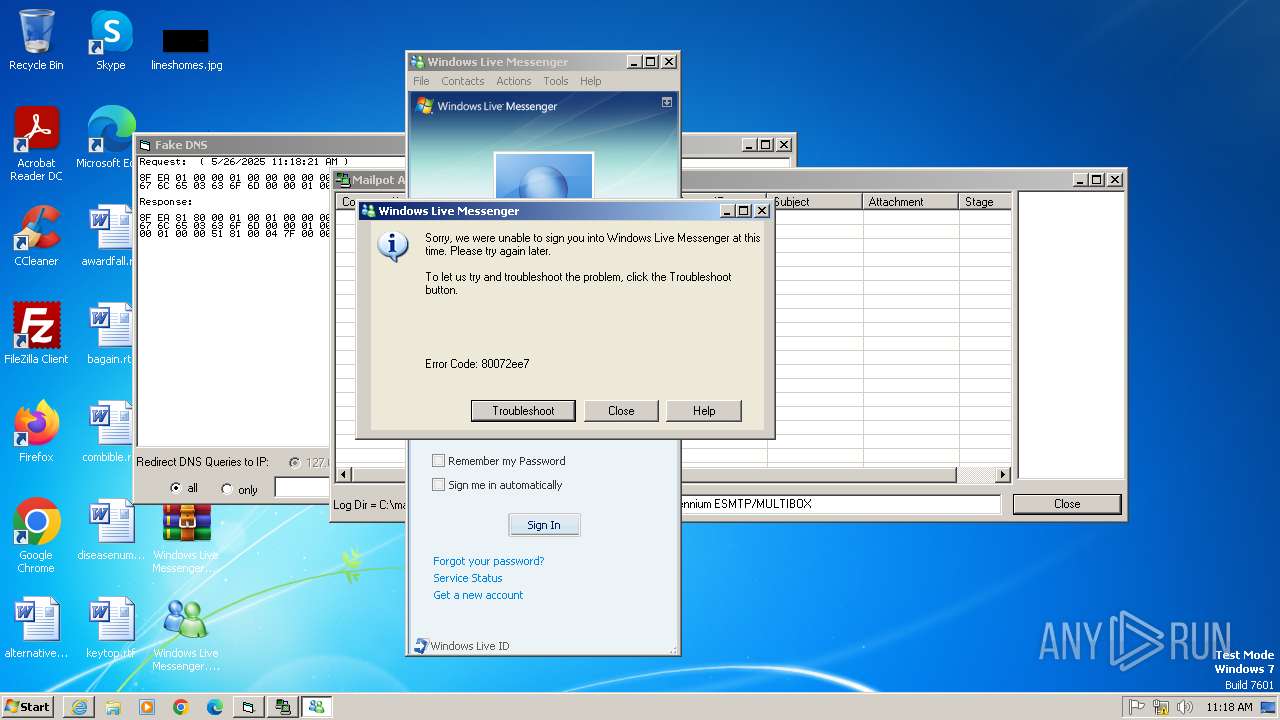This screenshot has width=1280, height=720.
Task: Click the Mailpot horizontal scrollbar right arrow
Action: coord(1003,474)
